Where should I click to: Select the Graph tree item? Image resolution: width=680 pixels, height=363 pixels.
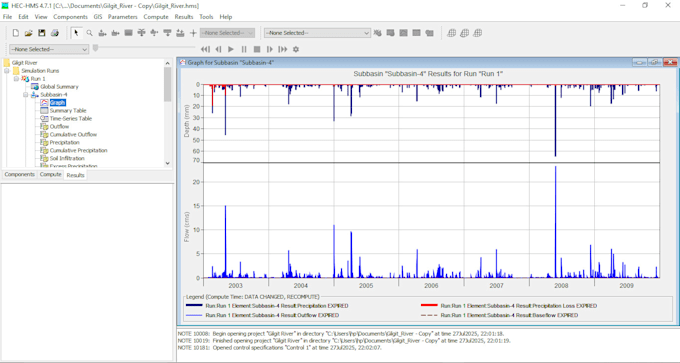coord(57,103)
